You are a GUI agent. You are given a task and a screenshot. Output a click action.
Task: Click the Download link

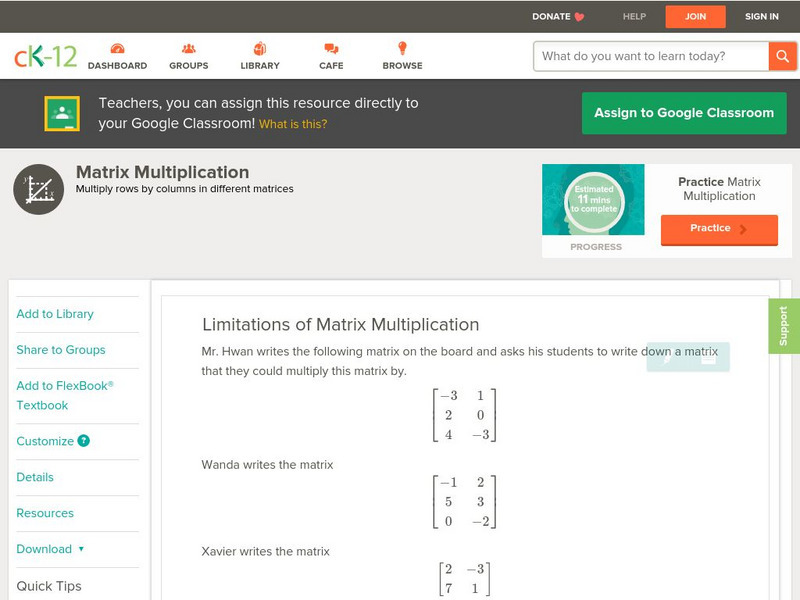44,549
